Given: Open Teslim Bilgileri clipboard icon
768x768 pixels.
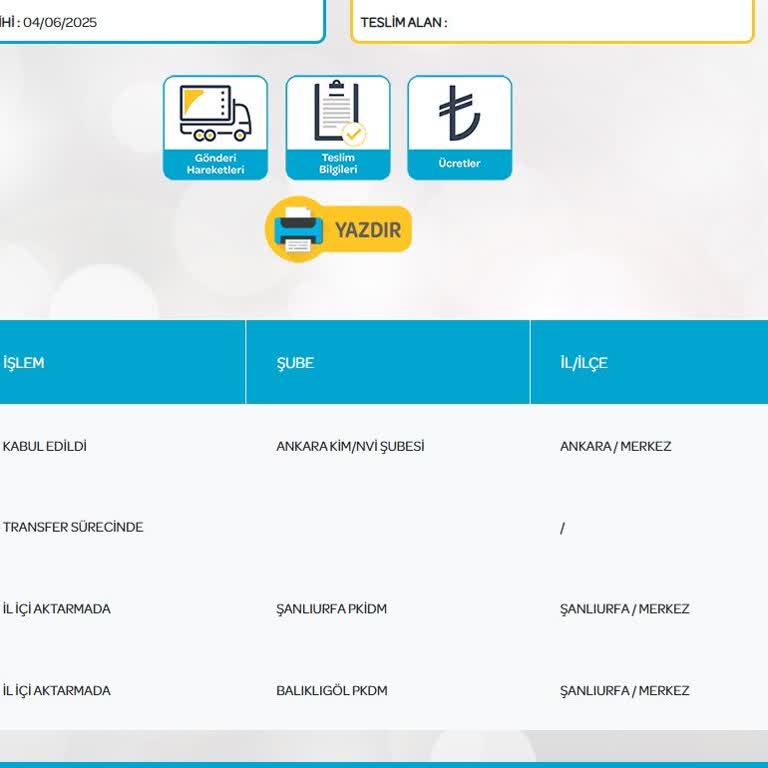Looking at the screenshot, I should pos(338,128).
